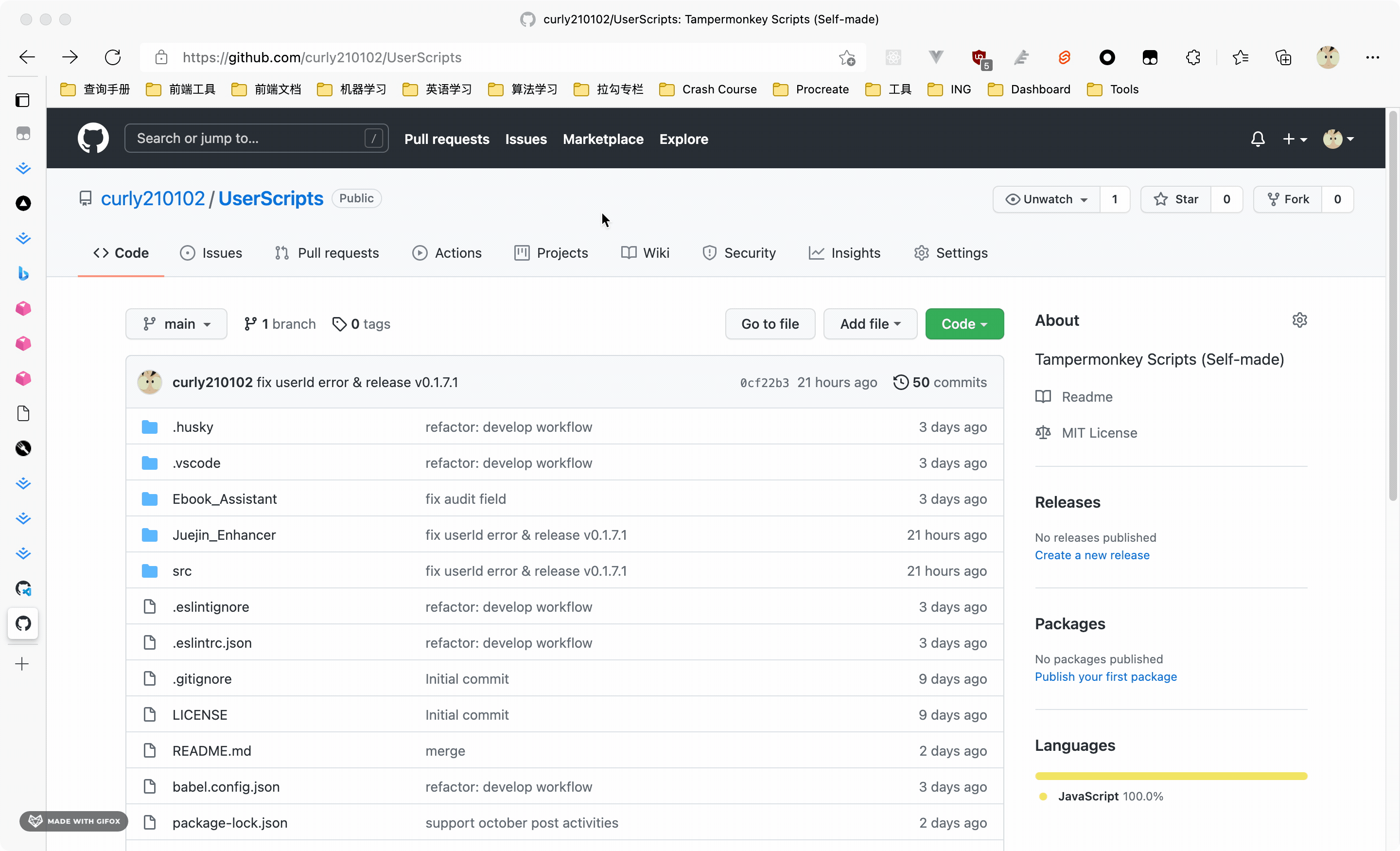Open the GitHub icon in the sidebar
The width and height of the screenshot is (1400, 851).
point(23,623)
